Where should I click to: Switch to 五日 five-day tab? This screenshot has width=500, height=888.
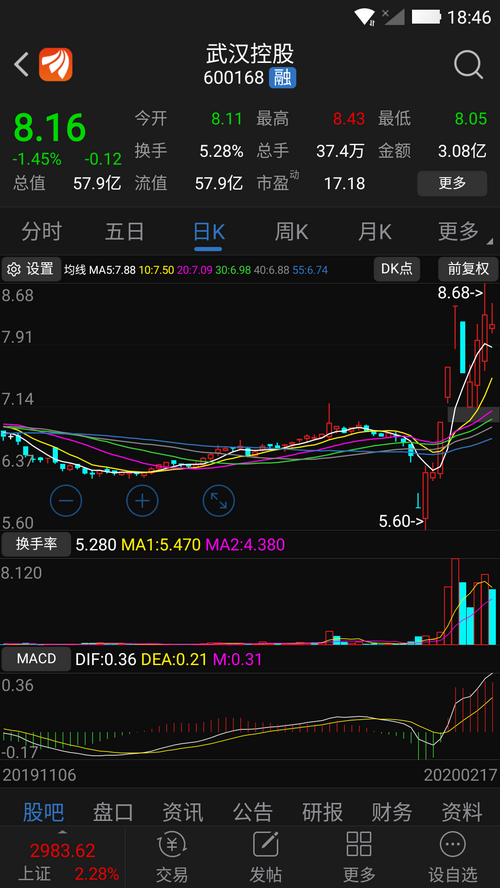click(125, 232)
